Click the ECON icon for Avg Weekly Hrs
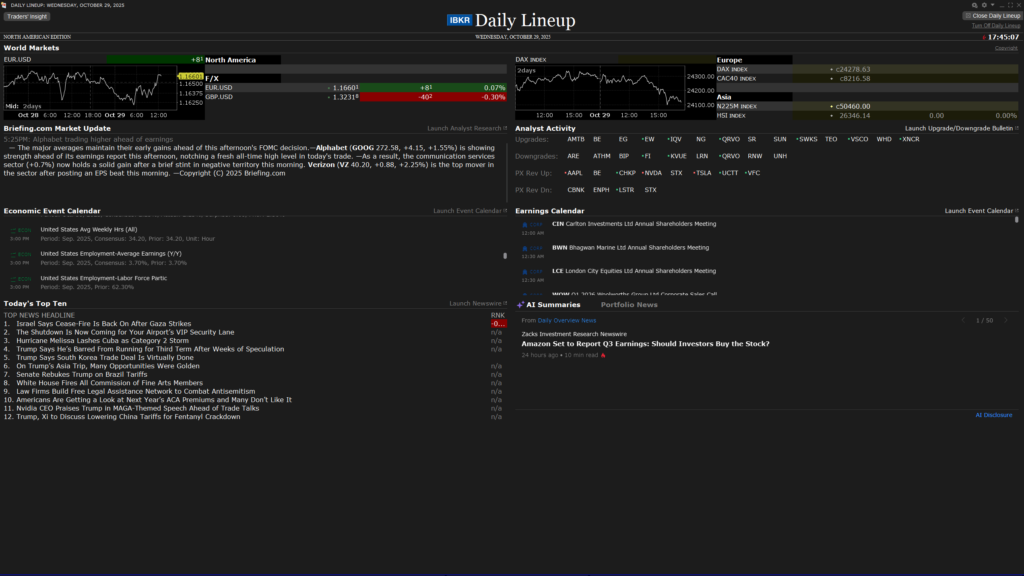The width and height of the screenshot is (1024, 576). (24, 230)
